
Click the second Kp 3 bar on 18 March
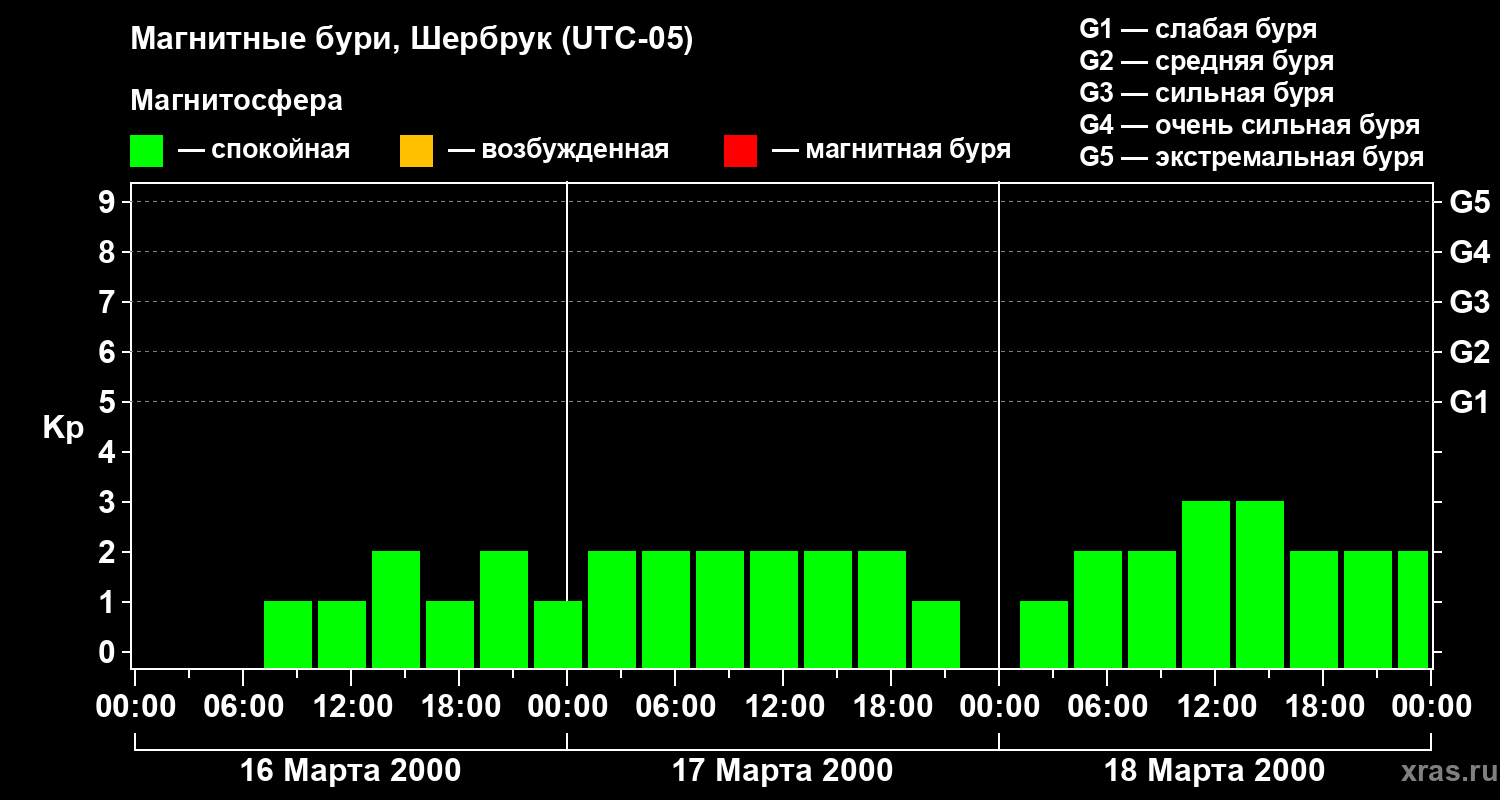point(1260,584)
